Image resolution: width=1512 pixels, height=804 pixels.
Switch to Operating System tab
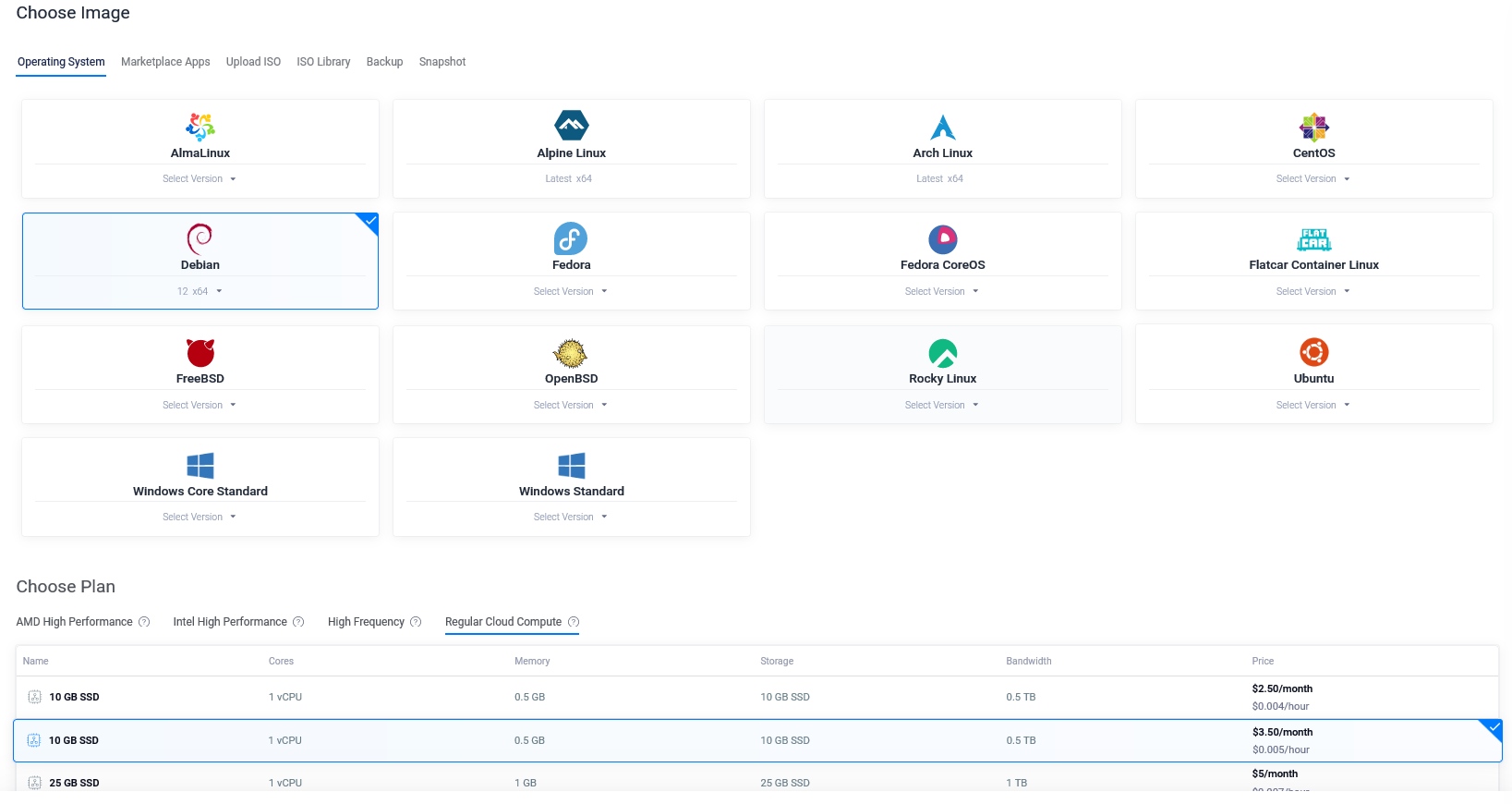click(x=61, y=62)
